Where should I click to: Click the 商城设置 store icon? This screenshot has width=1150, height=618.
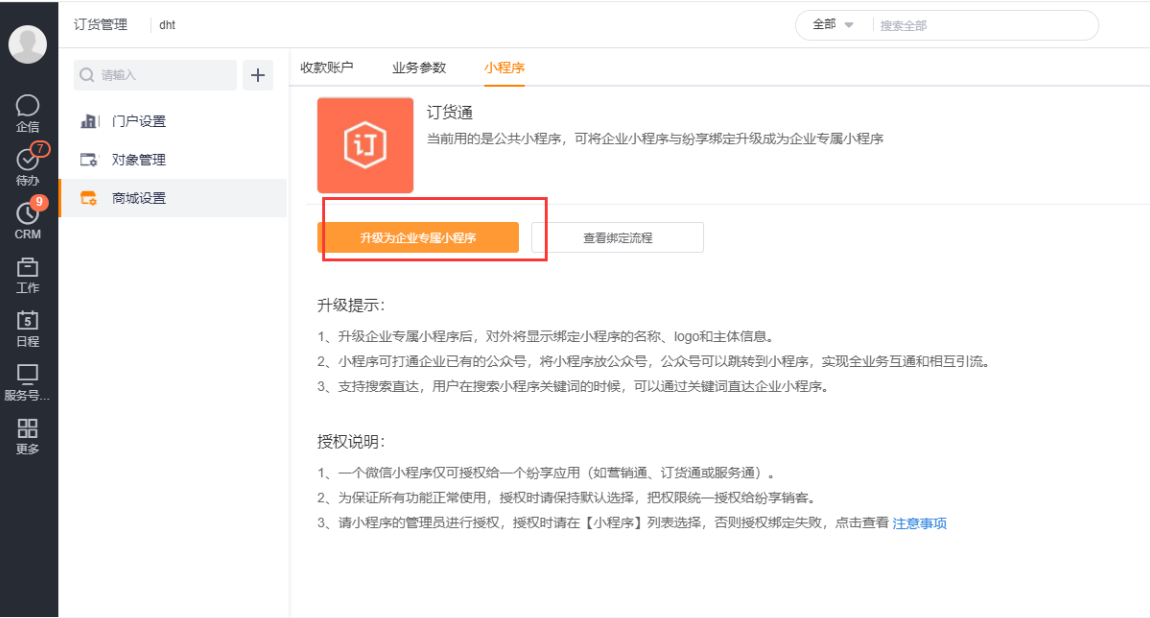click(89, 198)
